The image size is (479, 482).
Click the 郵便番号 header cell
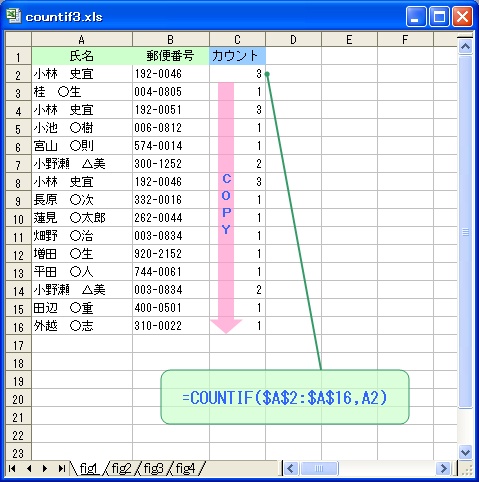[x=171, y=56]
